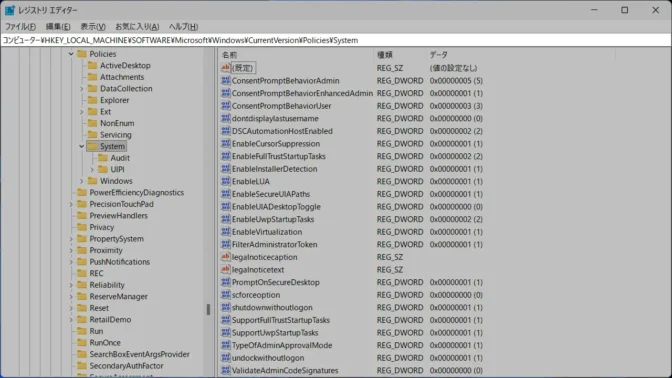
Task: Click the folder icon of the Audit key
Action: point(103,158)
